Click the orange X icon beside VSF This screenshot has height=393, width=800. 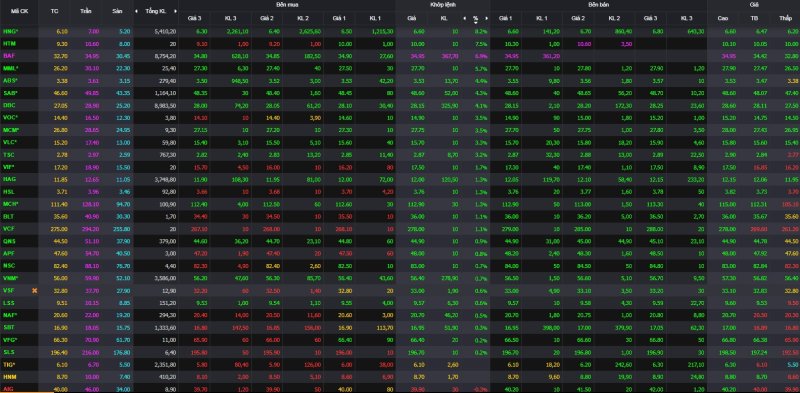(x=35, y=290)
